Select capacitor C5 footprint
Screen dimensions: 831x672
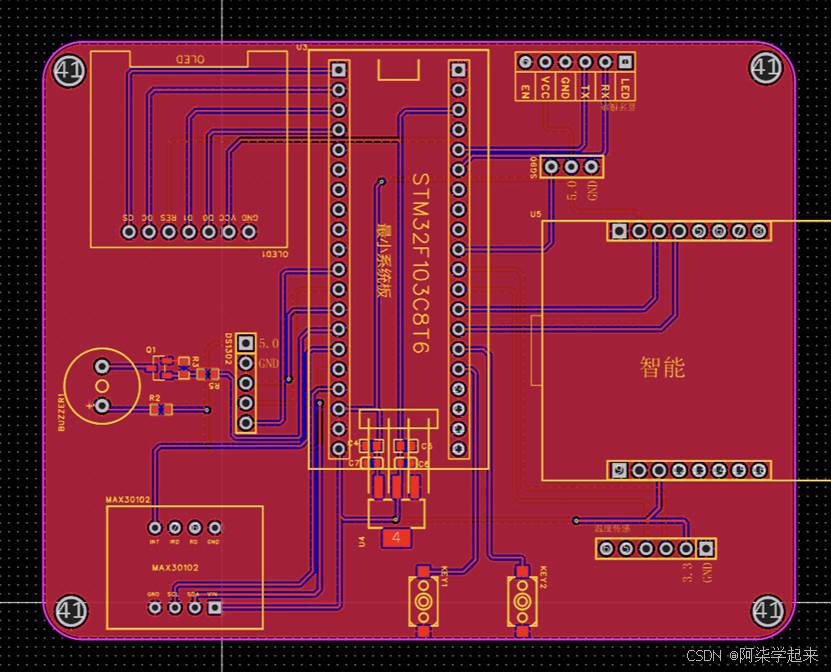tap(405, 446)
